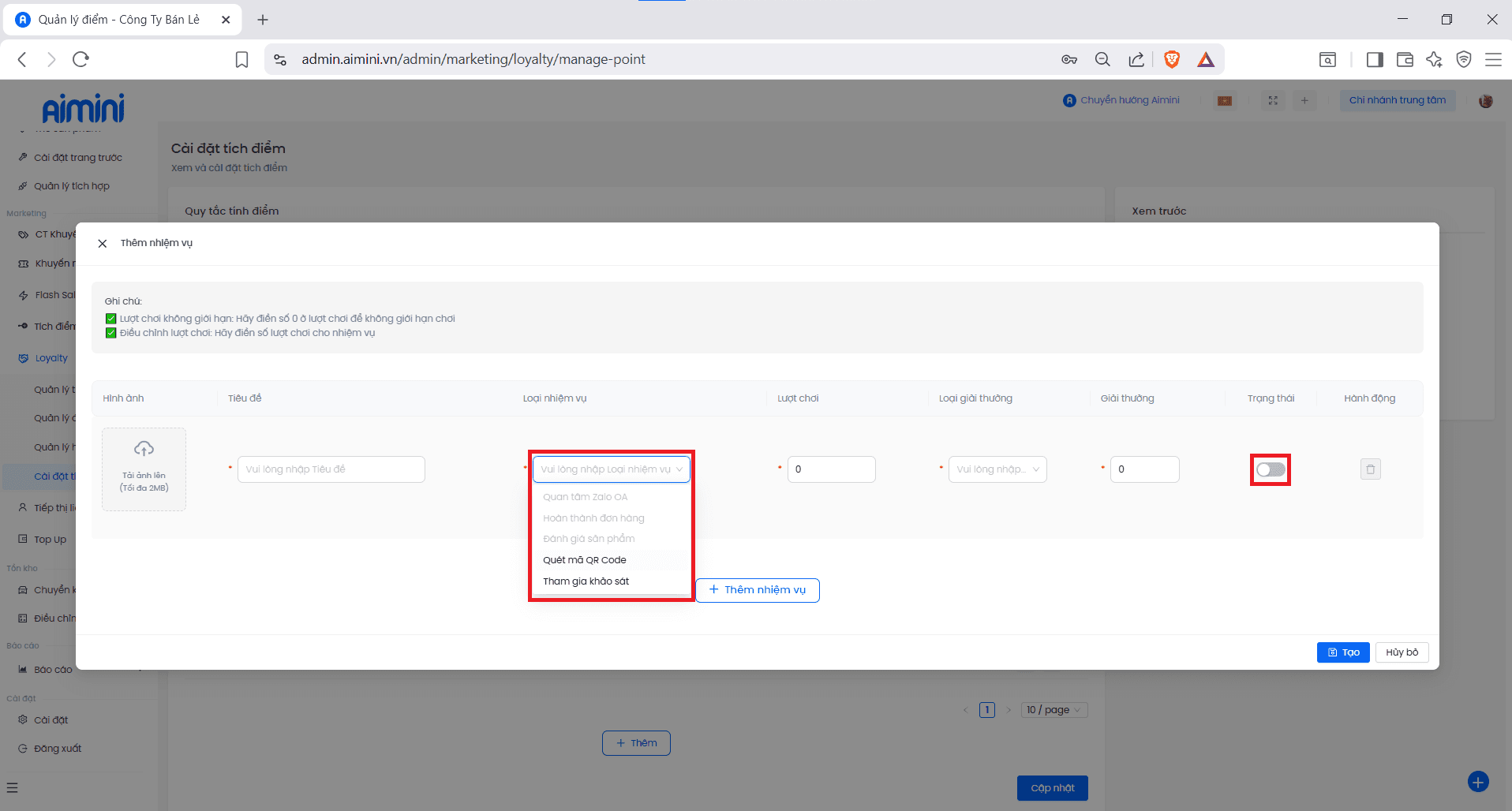Click the trash delete icon in row
The width and height of the screenshot is (1512, 811).
(1370, 469)
